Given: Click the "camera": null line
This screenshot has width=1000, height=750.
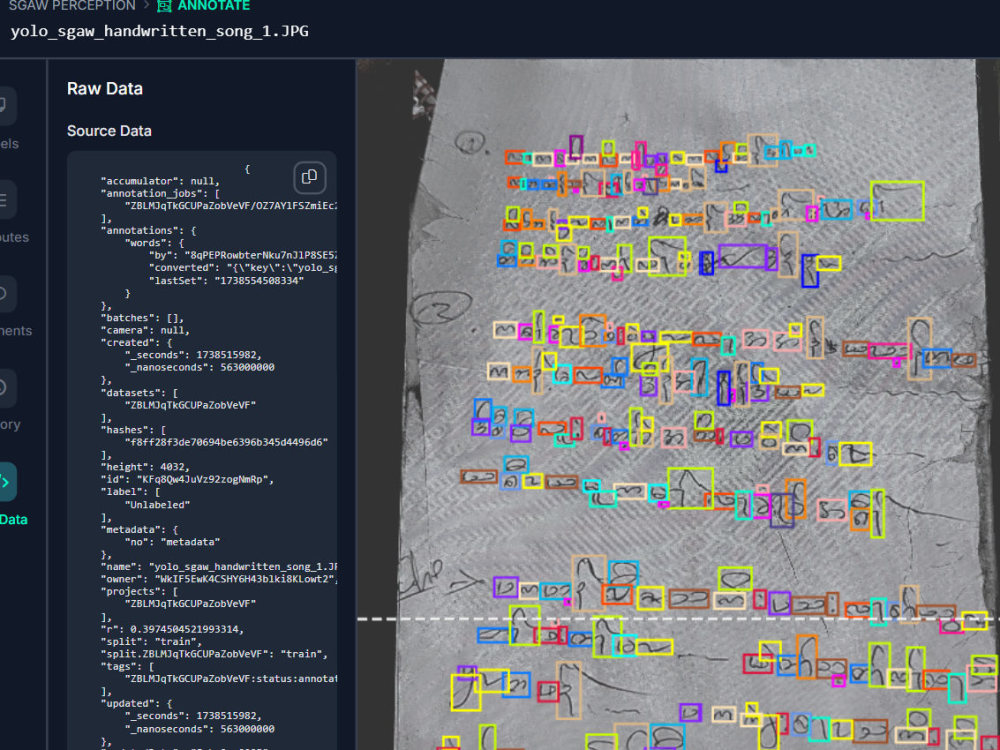Looking at the screenshot, I should (x=145, y=330).
